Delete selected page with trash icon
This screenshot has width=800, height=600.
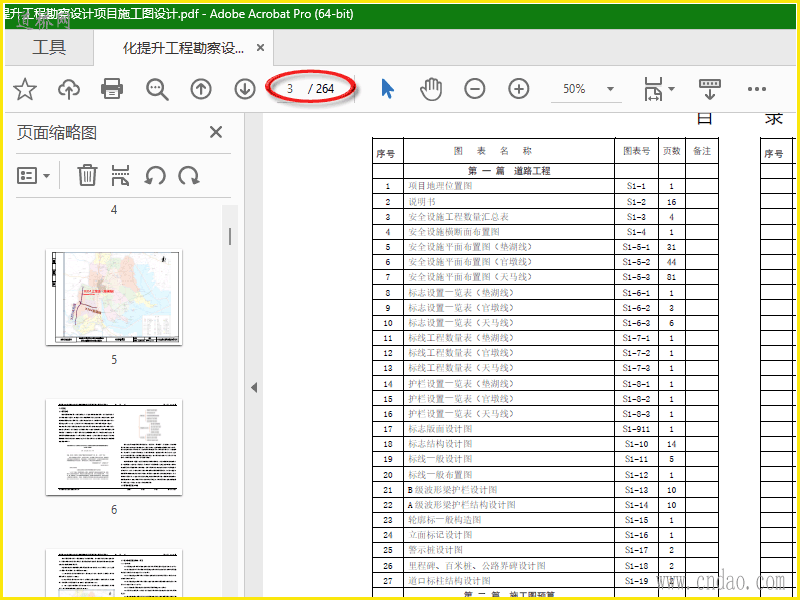coord(87,176)
